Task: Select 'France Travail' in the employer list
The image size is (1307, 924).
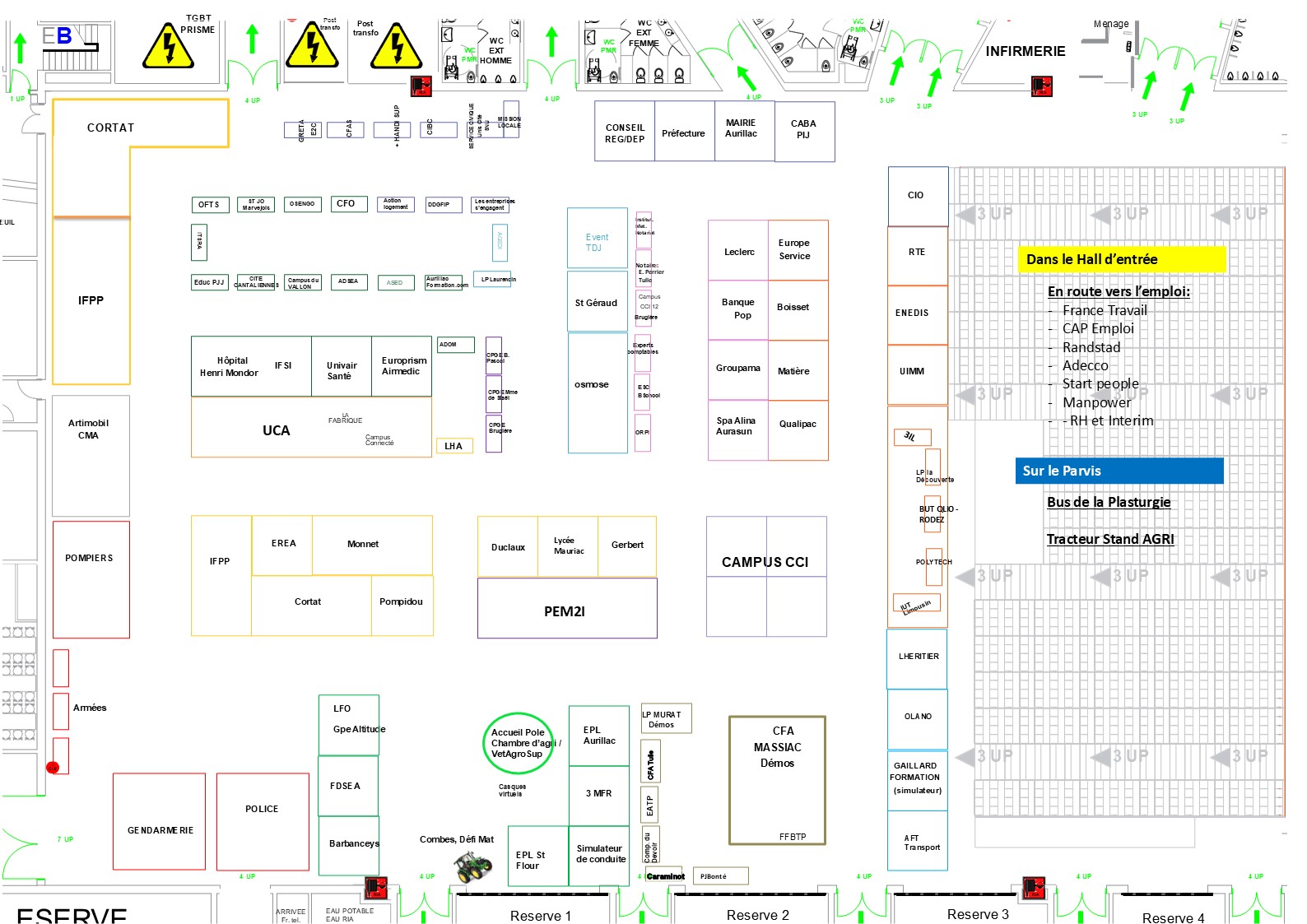Action: coord(1105,310)
